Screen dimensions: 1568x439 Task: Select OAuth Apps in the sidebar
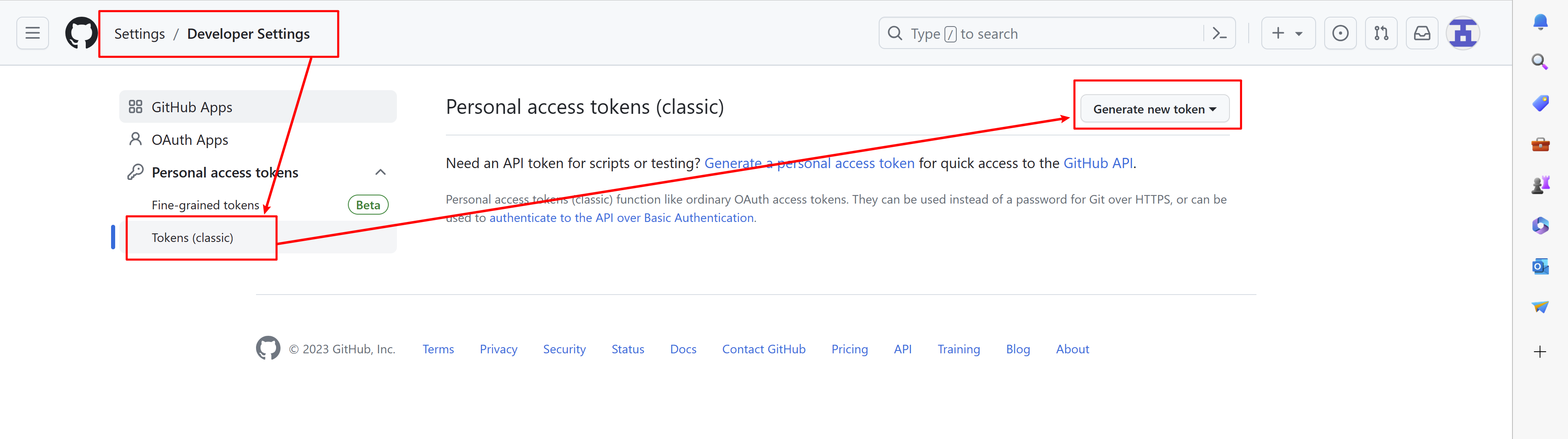[x=189, y=140]
